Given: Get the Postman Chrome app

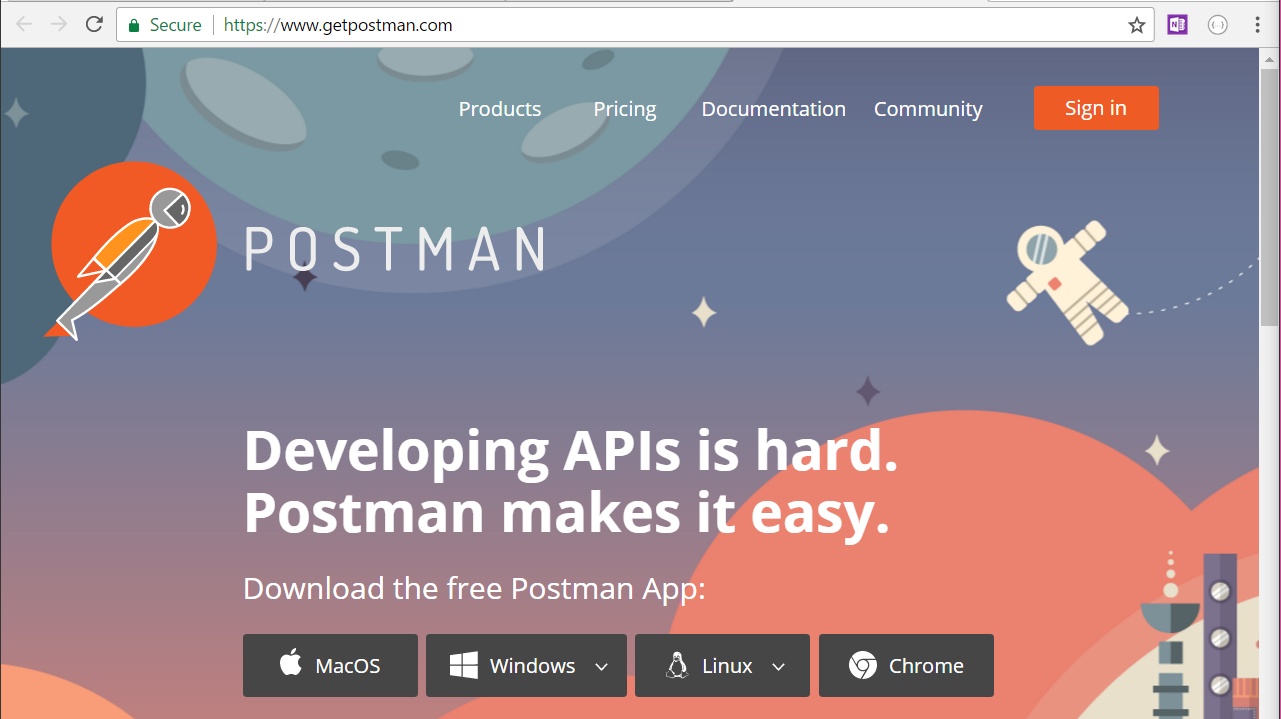Looking at the screenshot, I should [905, 666].
